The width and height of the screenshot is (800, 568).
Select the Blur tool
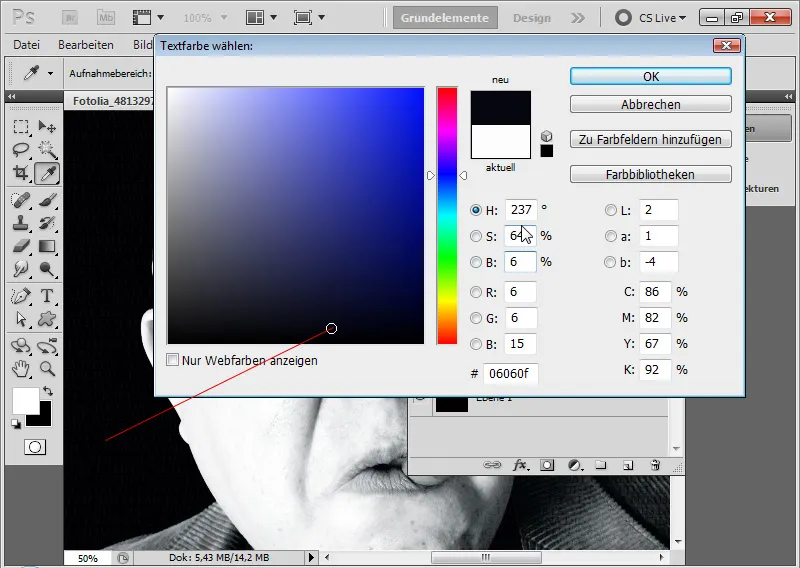[x=21, y=269]
